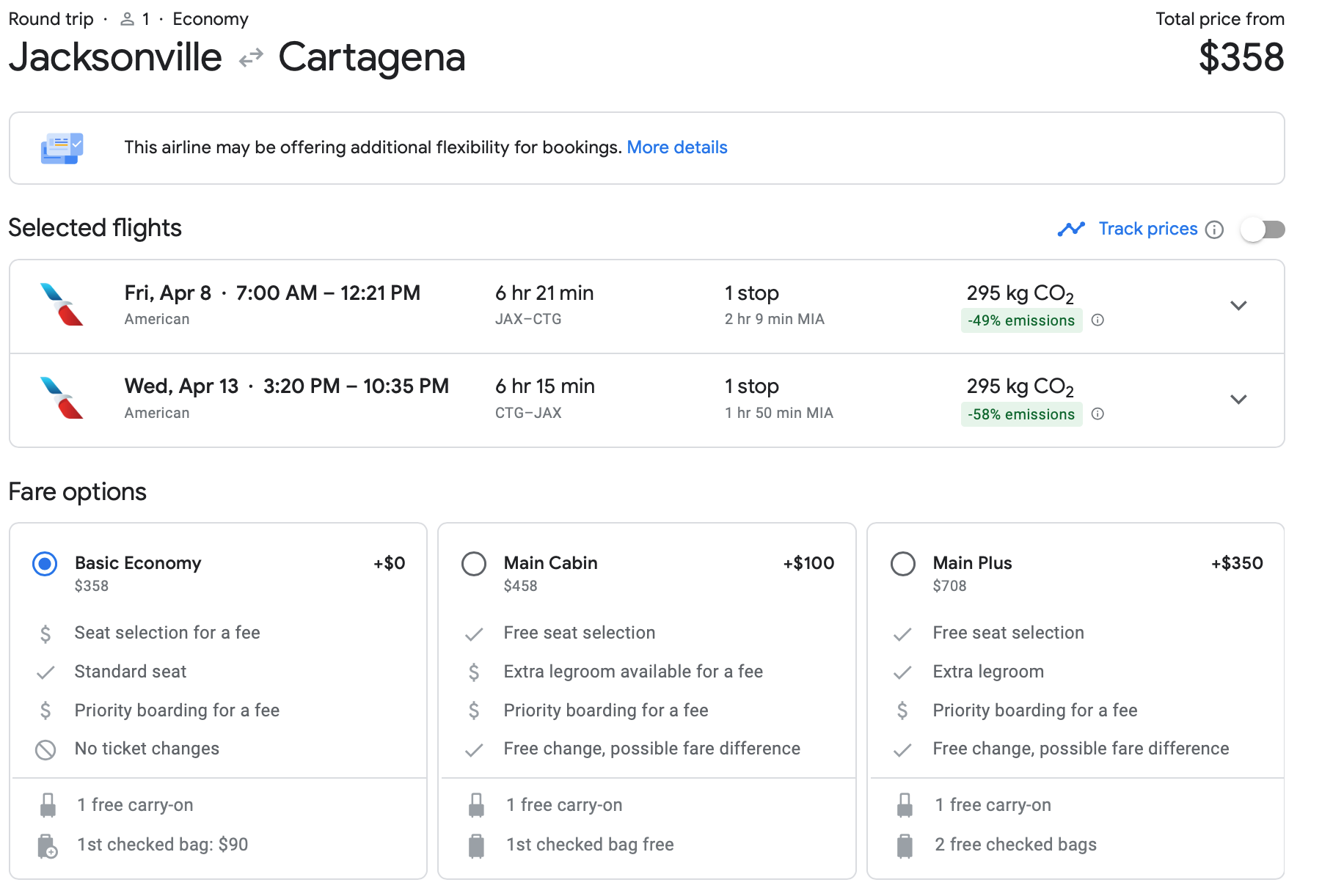Enable the Track prices toggle
This screenshot has height=896, width=1344.
[1263, 229]
